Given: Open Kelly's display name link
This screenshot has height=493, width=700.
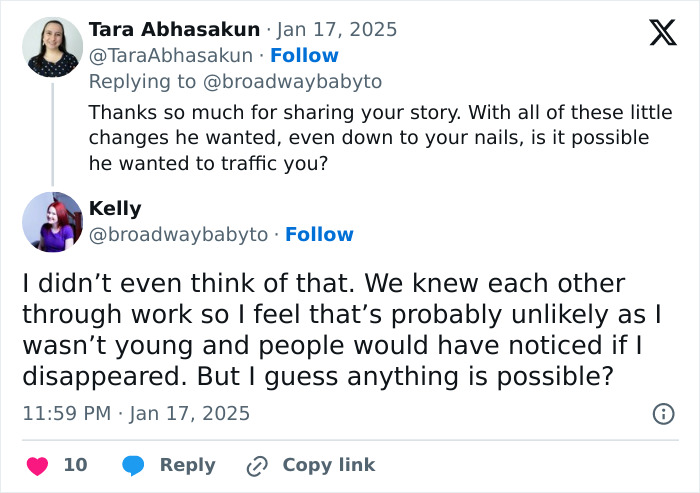Looking at the screenshot, I should tap(115, 208).
